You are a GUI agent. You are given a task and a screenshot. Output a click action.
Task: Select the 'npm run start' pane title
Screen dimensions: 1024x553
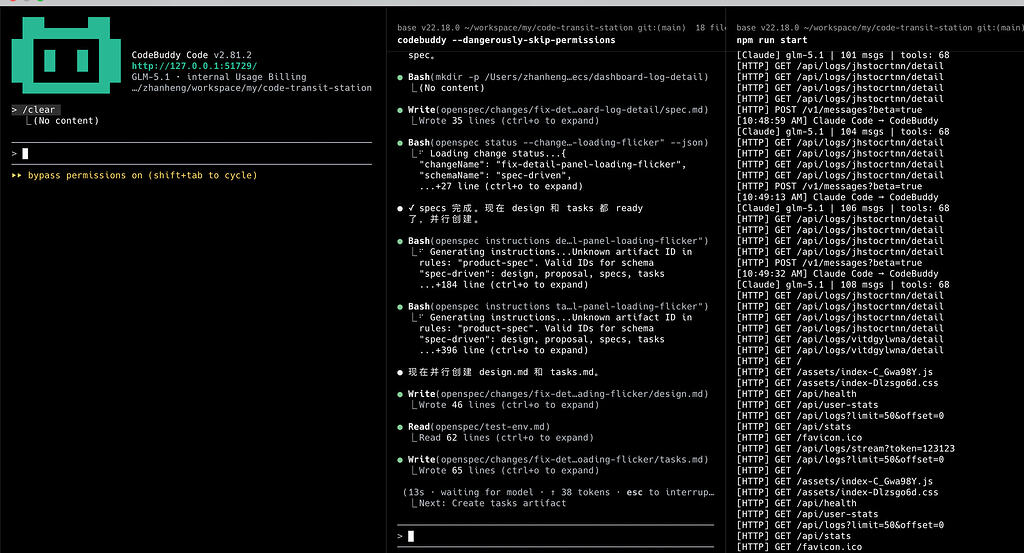coord(772,40)
